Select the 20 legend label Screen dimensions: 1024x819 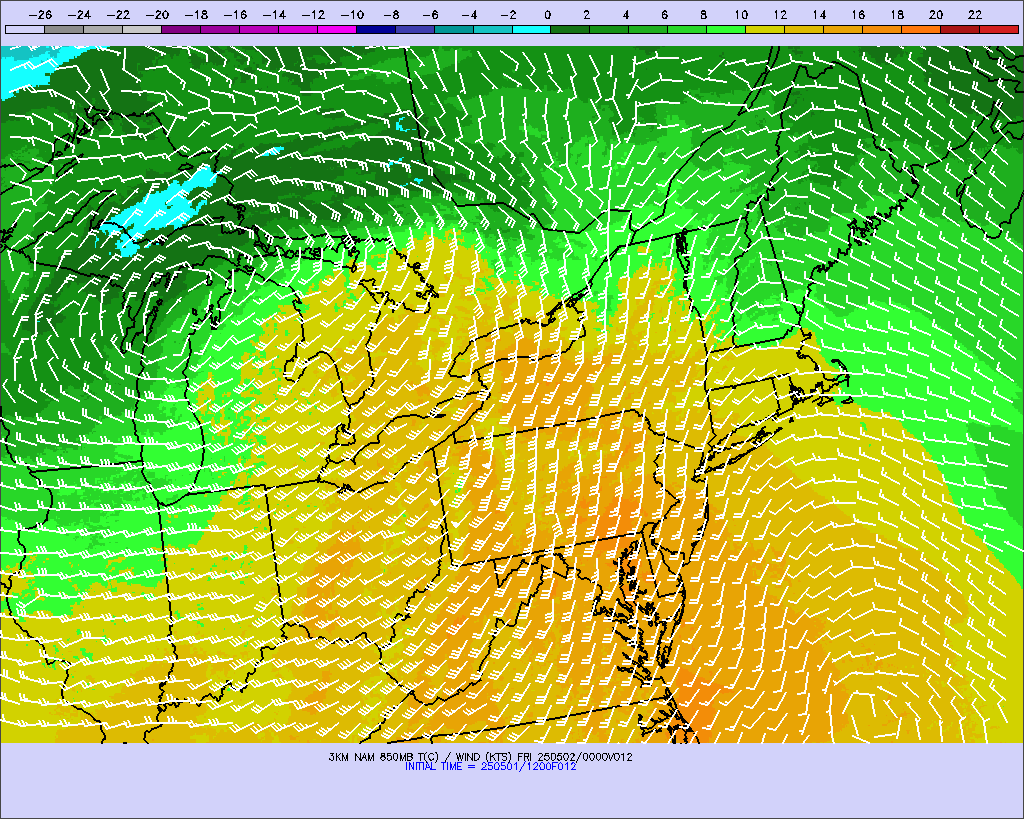[936, 15]
